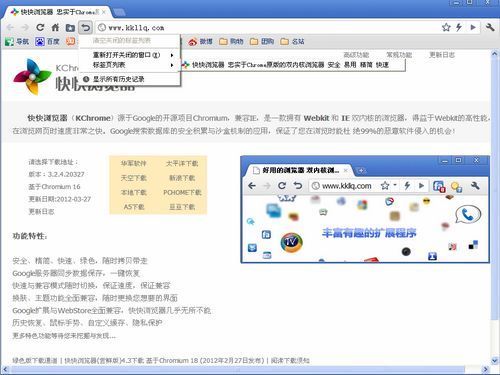Click the version text 版本:3.2.4.20327
The image size is (500, 375).
point(56,174)
